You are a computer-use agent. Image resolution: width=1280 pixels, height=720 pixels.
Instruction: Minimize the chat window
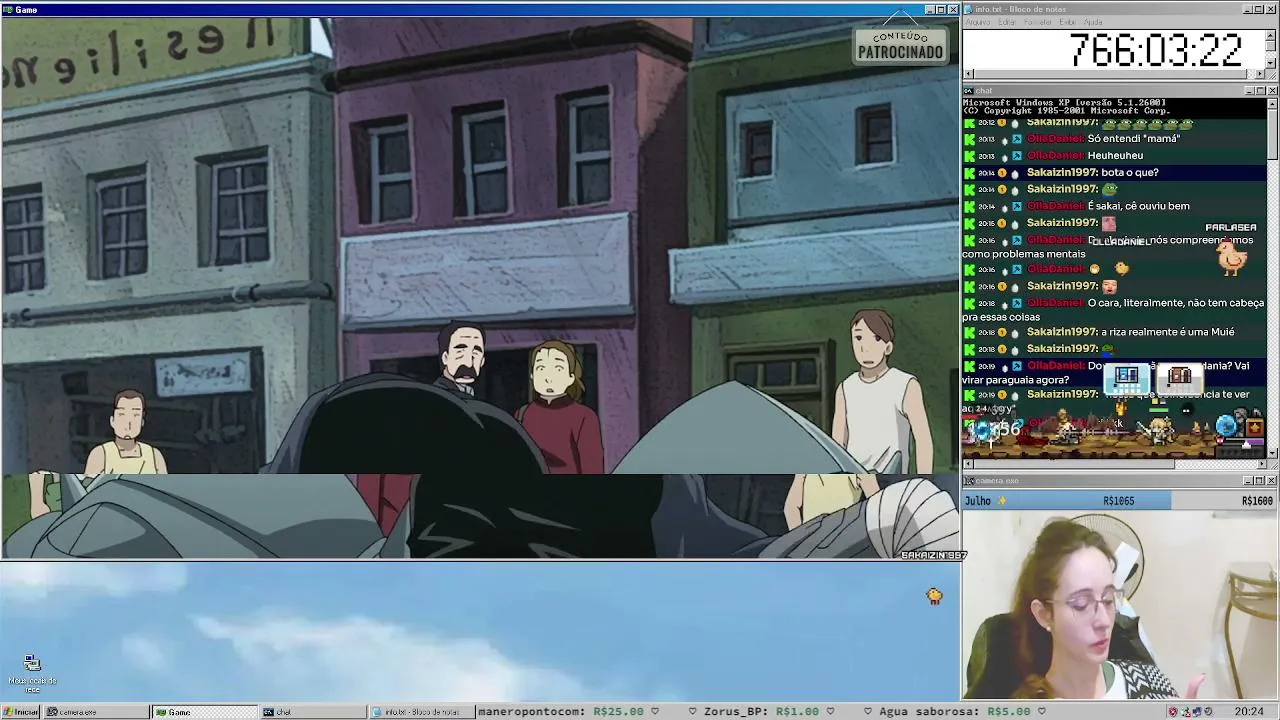click(x=1248, y=91)
